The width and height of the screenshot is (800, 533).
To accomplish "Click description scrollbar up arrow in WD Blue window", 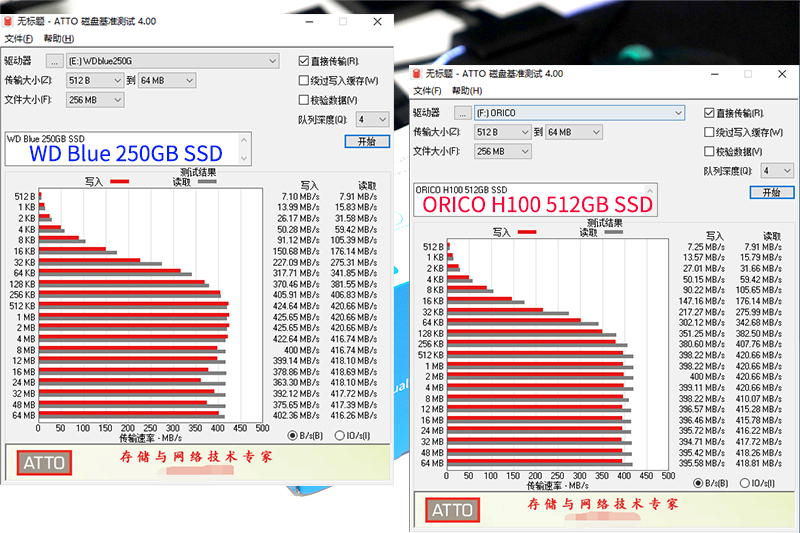I will (244, 139).
